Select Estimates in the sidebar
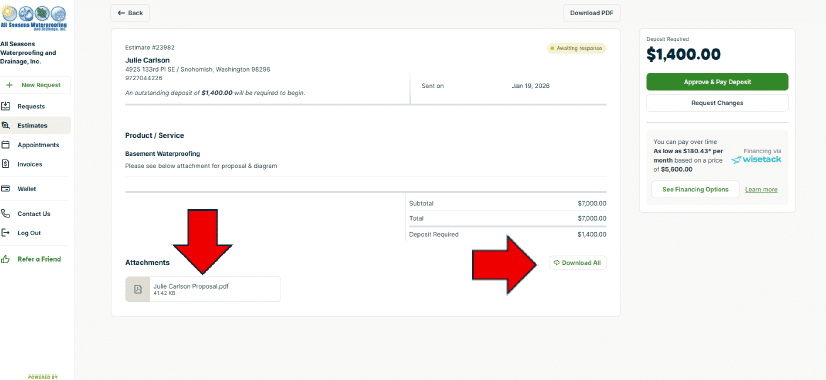 tap(35, 125)
